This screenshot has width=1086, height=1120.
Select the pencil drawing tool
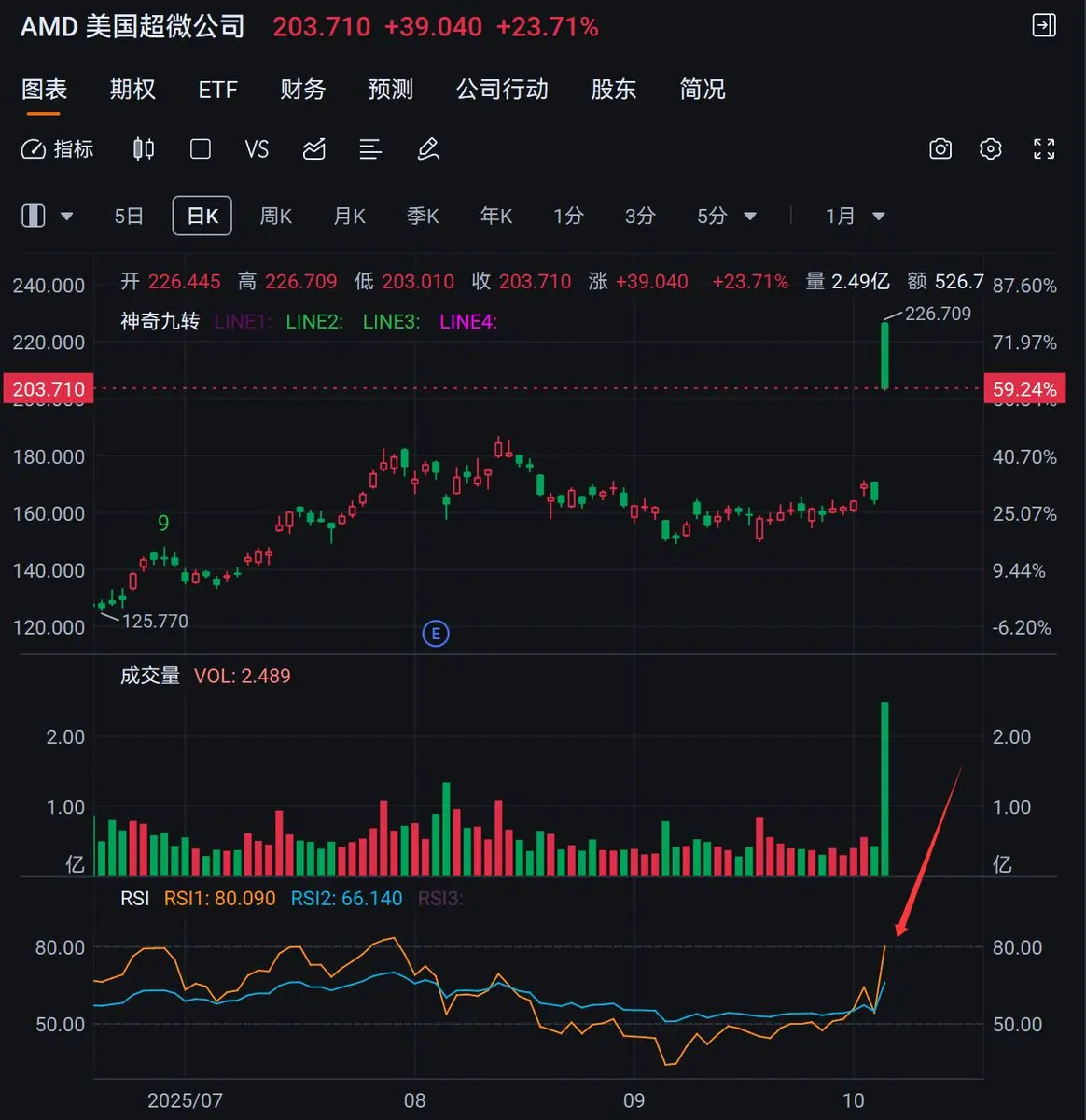(428, 149)
